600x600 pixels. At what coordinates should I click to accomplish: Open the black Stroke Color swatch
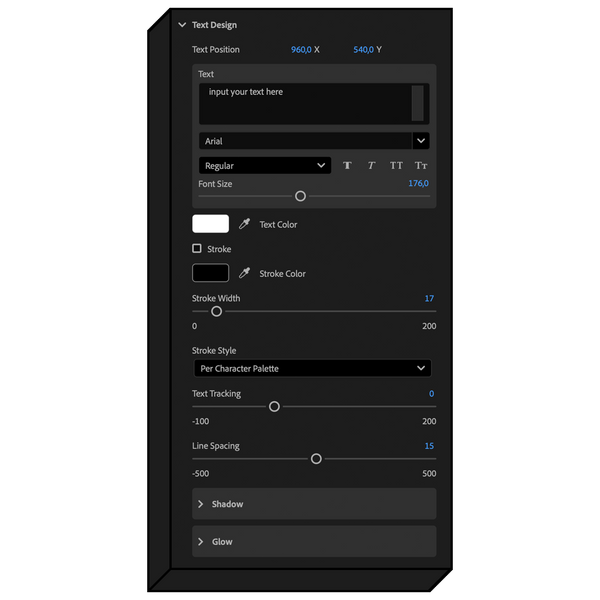(x=210, y=273)
